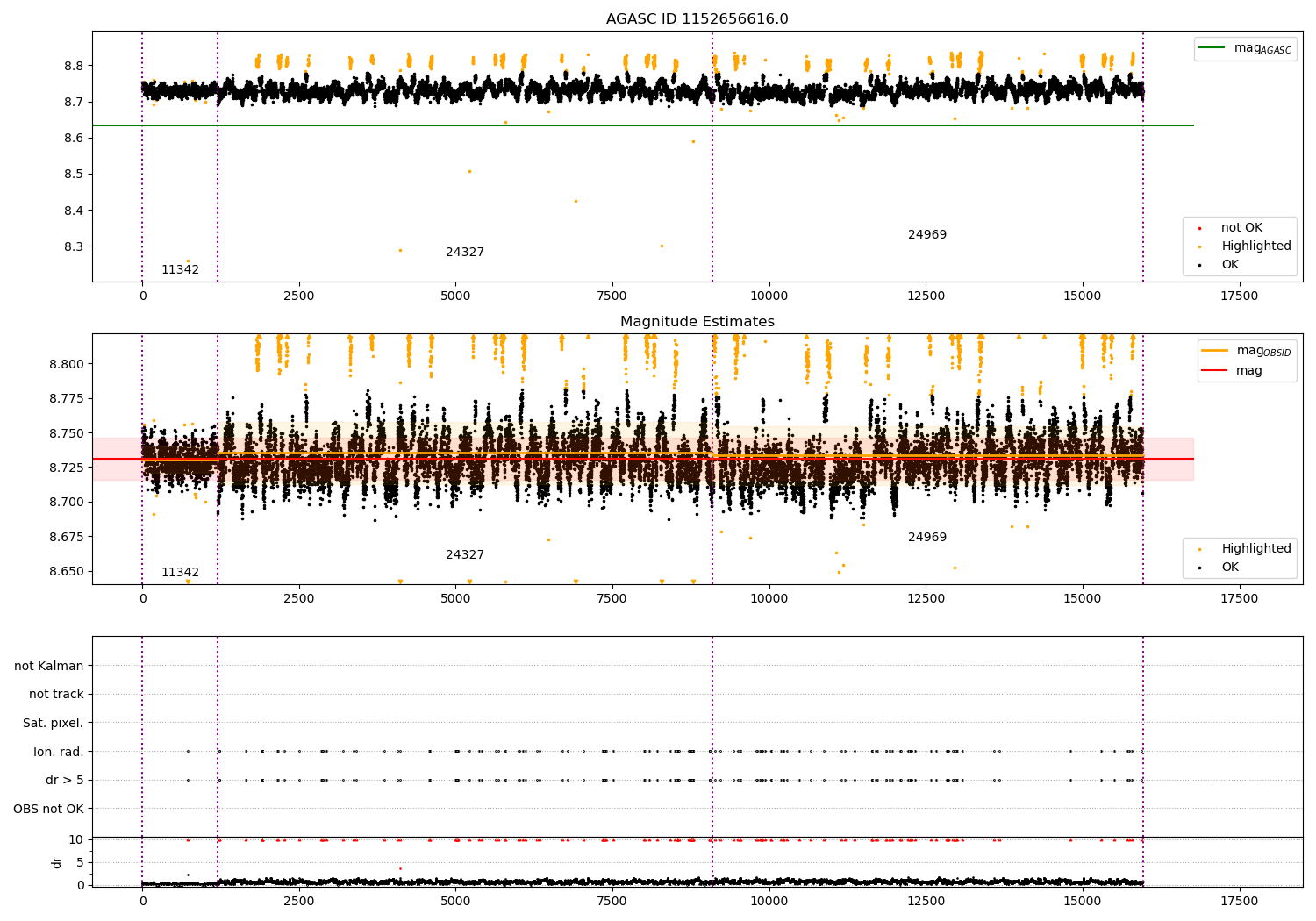Click the red dot marker beside 'not OK'
The width and height of the screenshot is (1316, 921).
[x=1199, y=228]
